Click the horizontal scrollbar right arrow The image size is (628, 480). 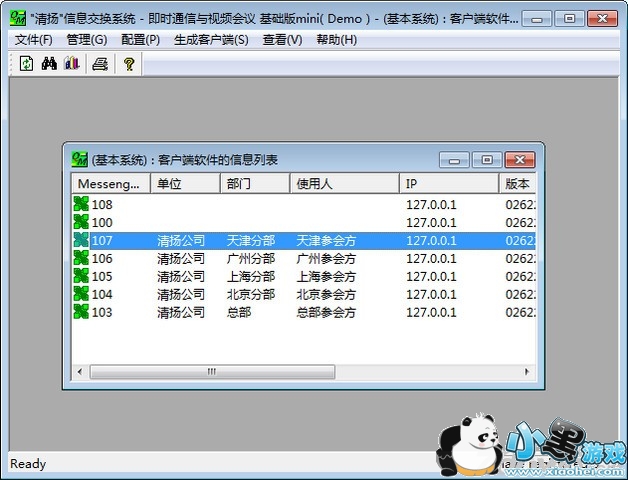coord(527,372)
